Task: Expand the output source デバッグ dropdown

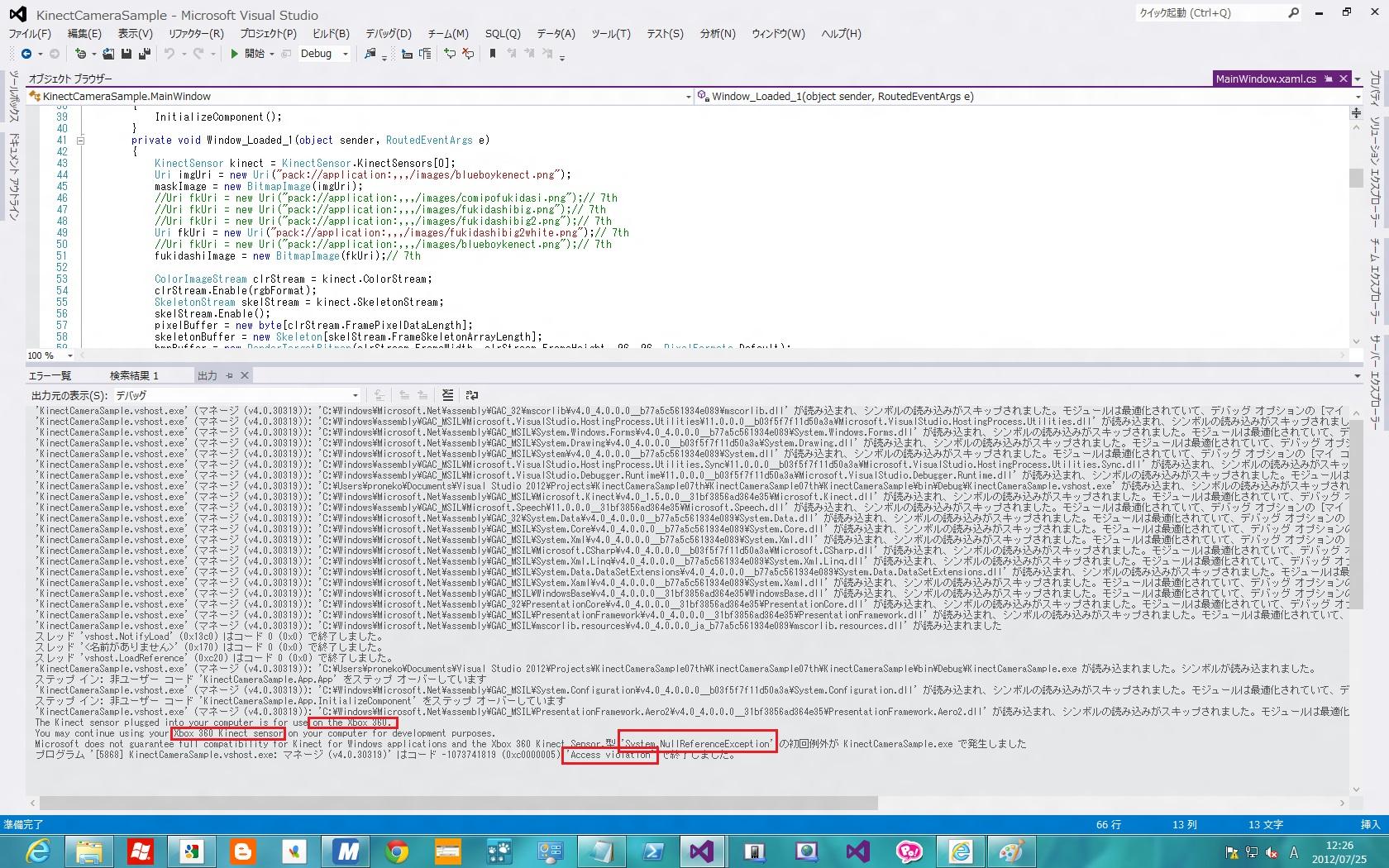Action: [x=356, y=395]
